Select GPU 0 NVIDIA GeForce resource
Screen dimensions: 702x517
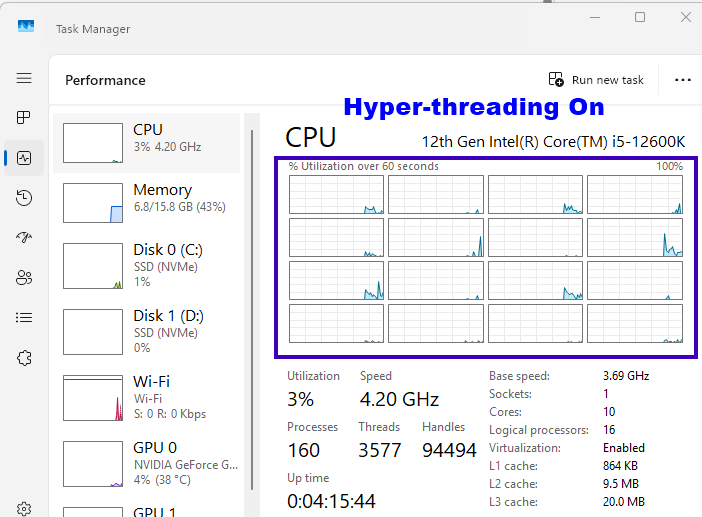coord(146,463)
